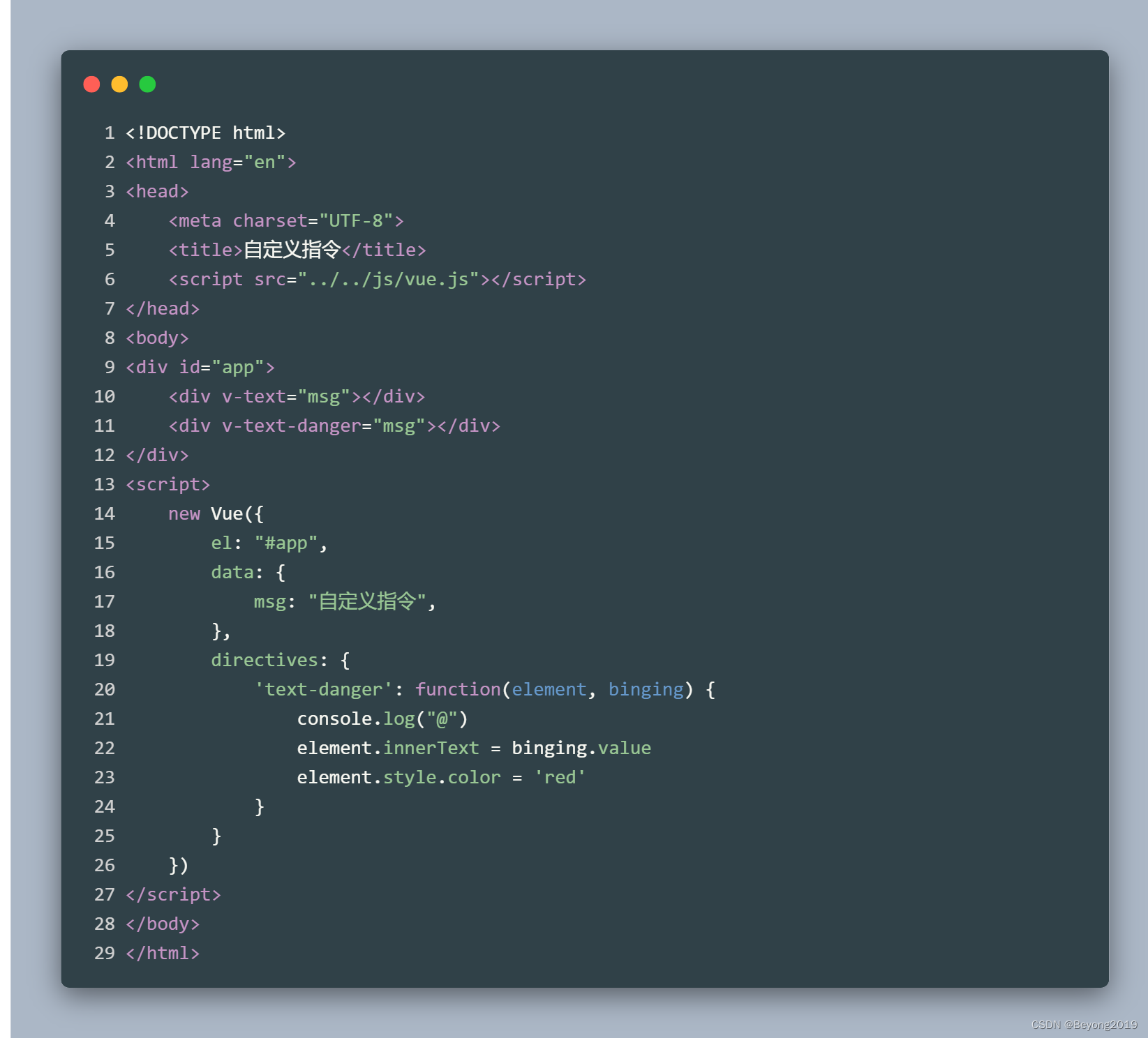Click the 'element.innerText = binging.value' line

point(474,748)
